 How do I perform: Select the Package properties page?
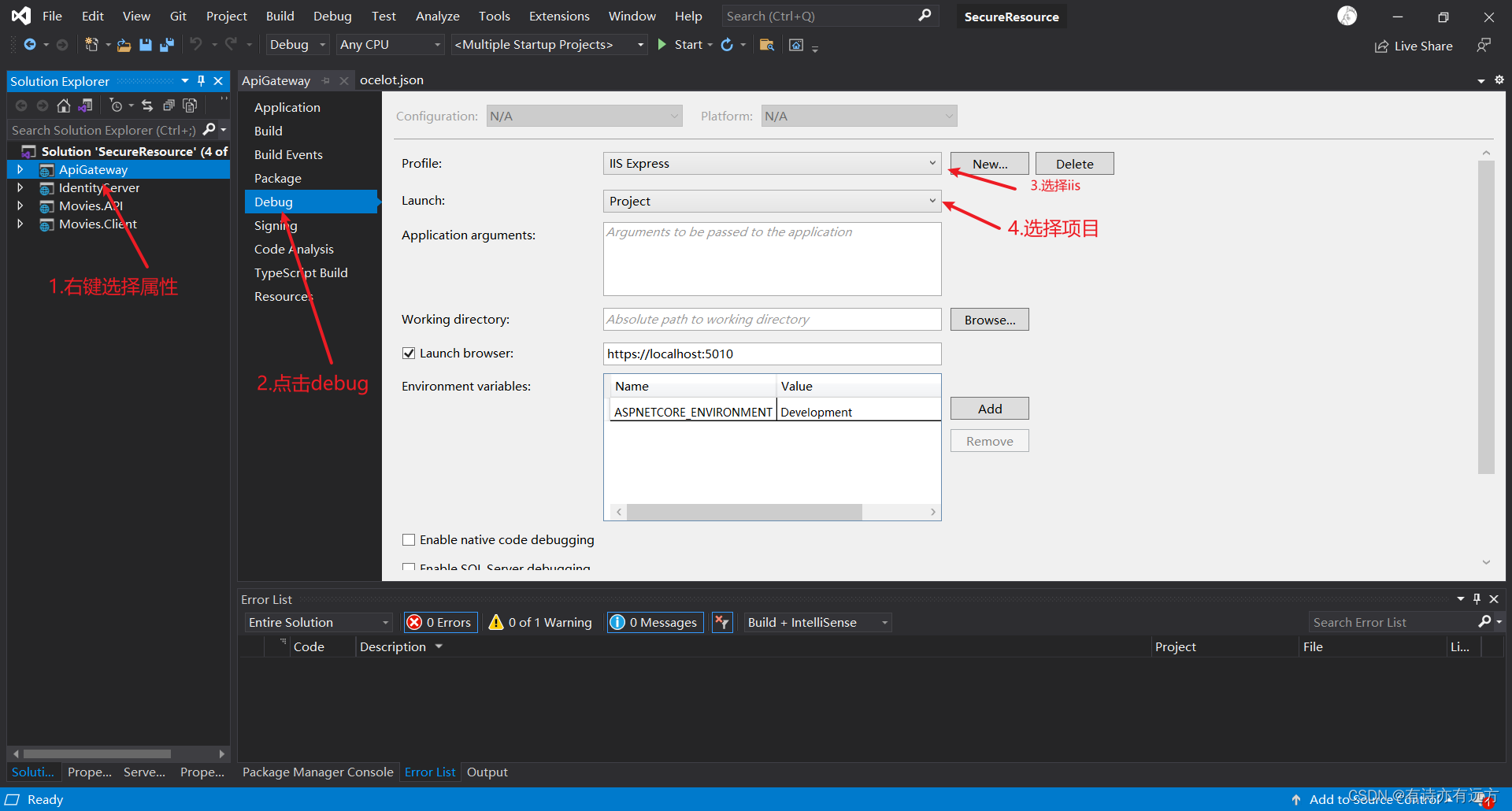tap(277, 178)
